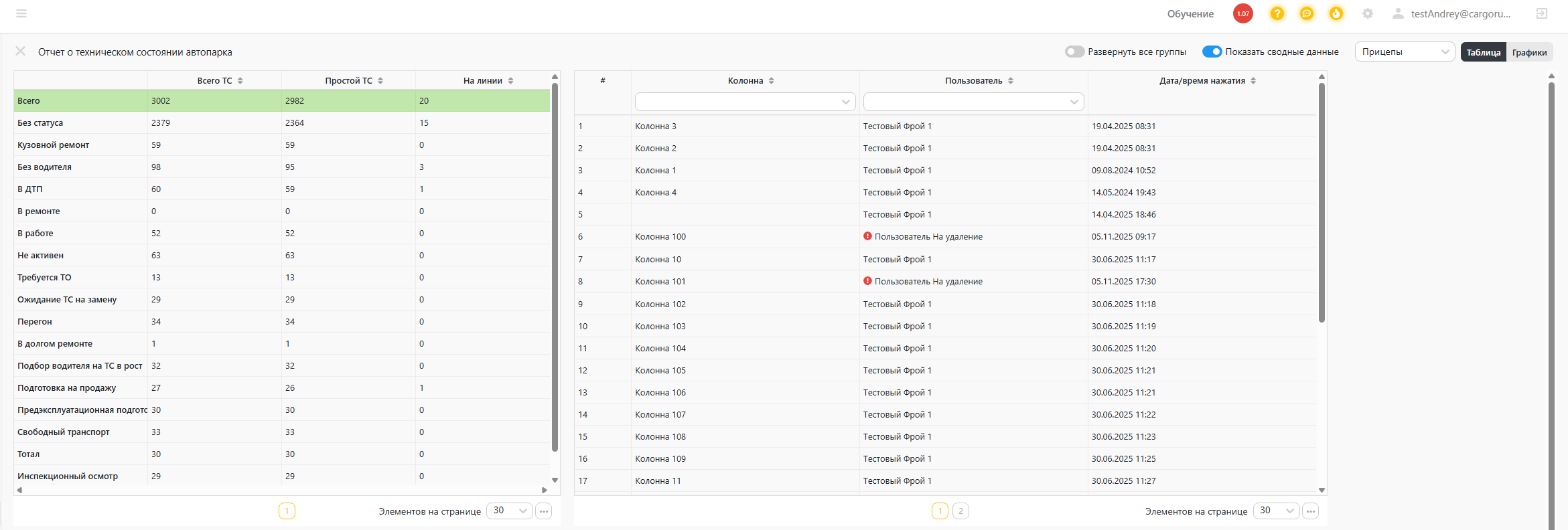Toggle the Развернуть все группы switch
This screenshot has width=1568, height=530.
[x=1074, y=52]
